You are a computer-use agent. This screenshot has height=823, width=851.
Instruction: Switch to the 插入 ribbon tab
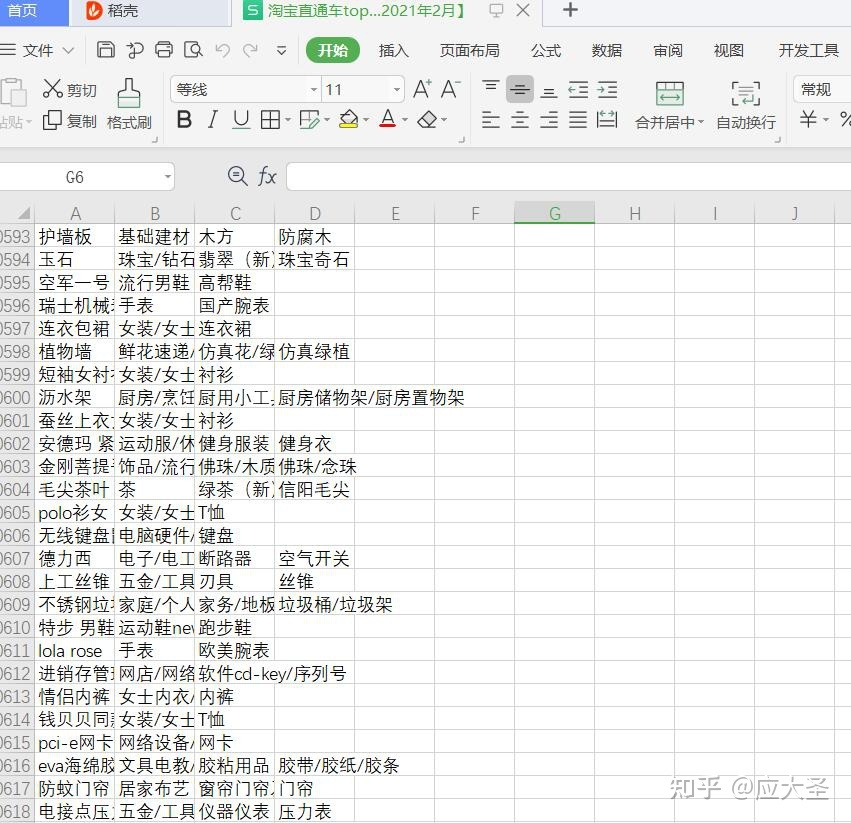(x=393, y=50)
